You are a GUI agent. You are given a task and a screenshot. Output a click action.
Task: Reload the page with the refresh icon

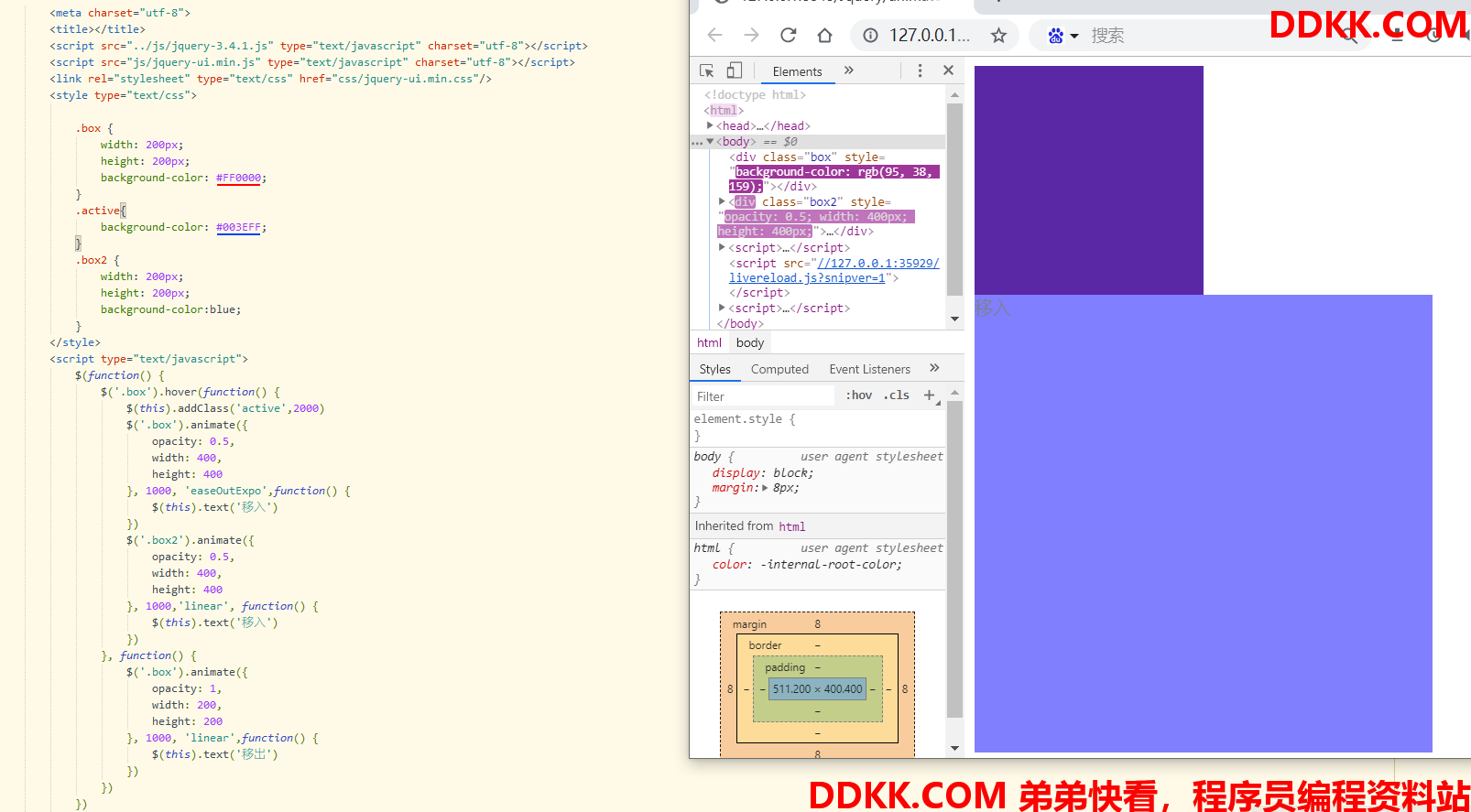tap(788, 35)
